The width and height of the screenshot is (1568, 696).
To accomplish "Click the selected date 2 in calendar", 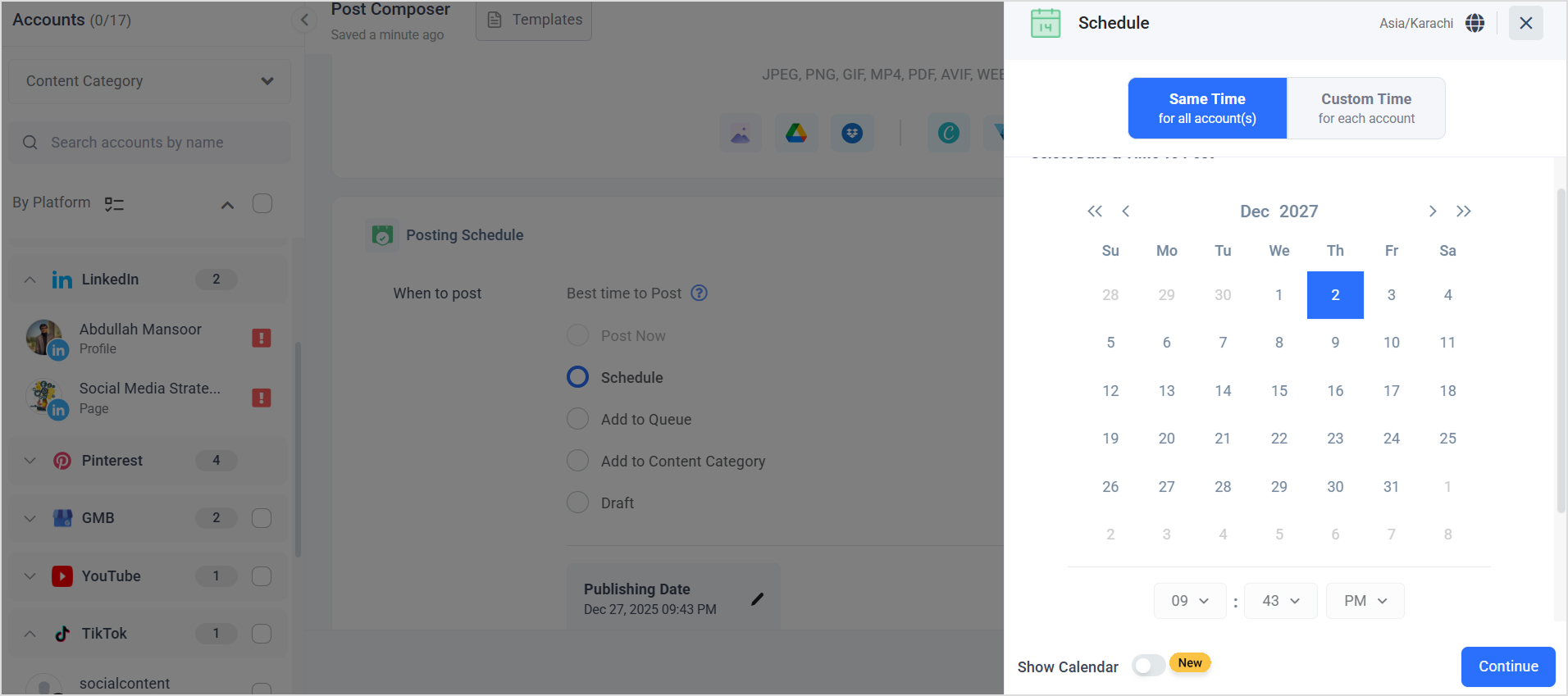I will tap(1335, 295).
